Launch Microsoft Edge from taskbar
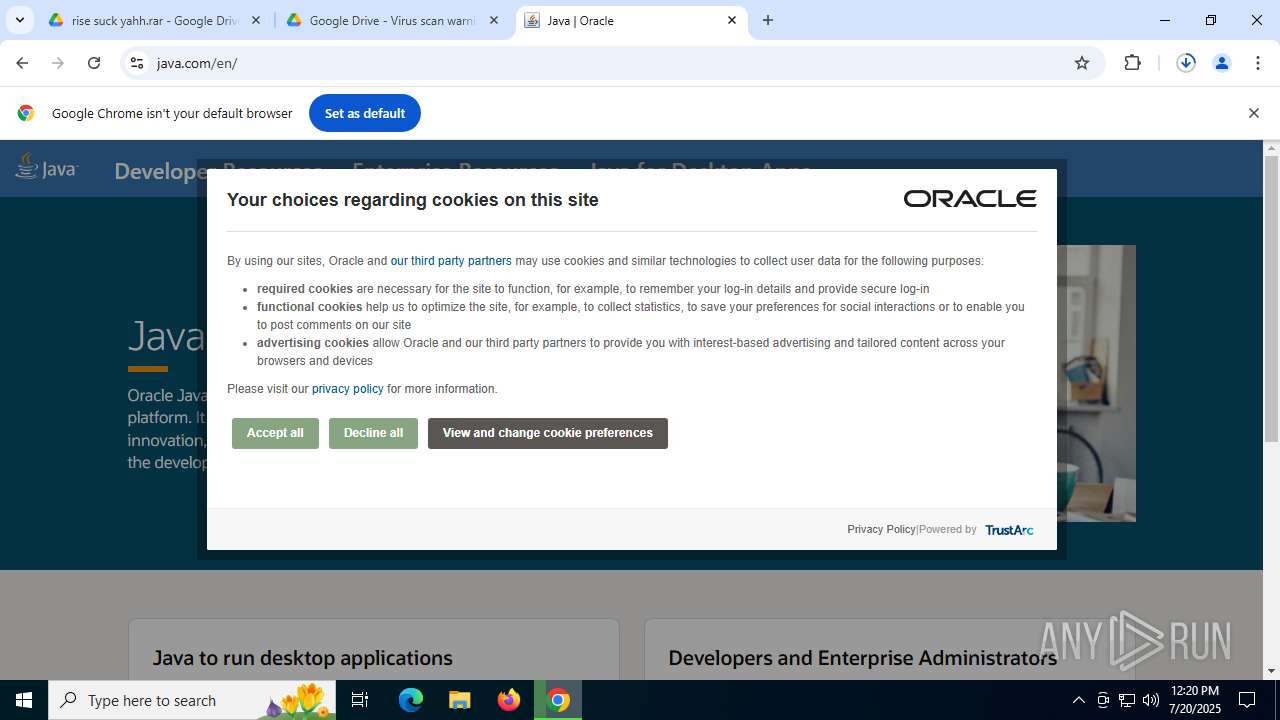The height and width of the screenshot is (720, 1280). [x=411, y=700]
